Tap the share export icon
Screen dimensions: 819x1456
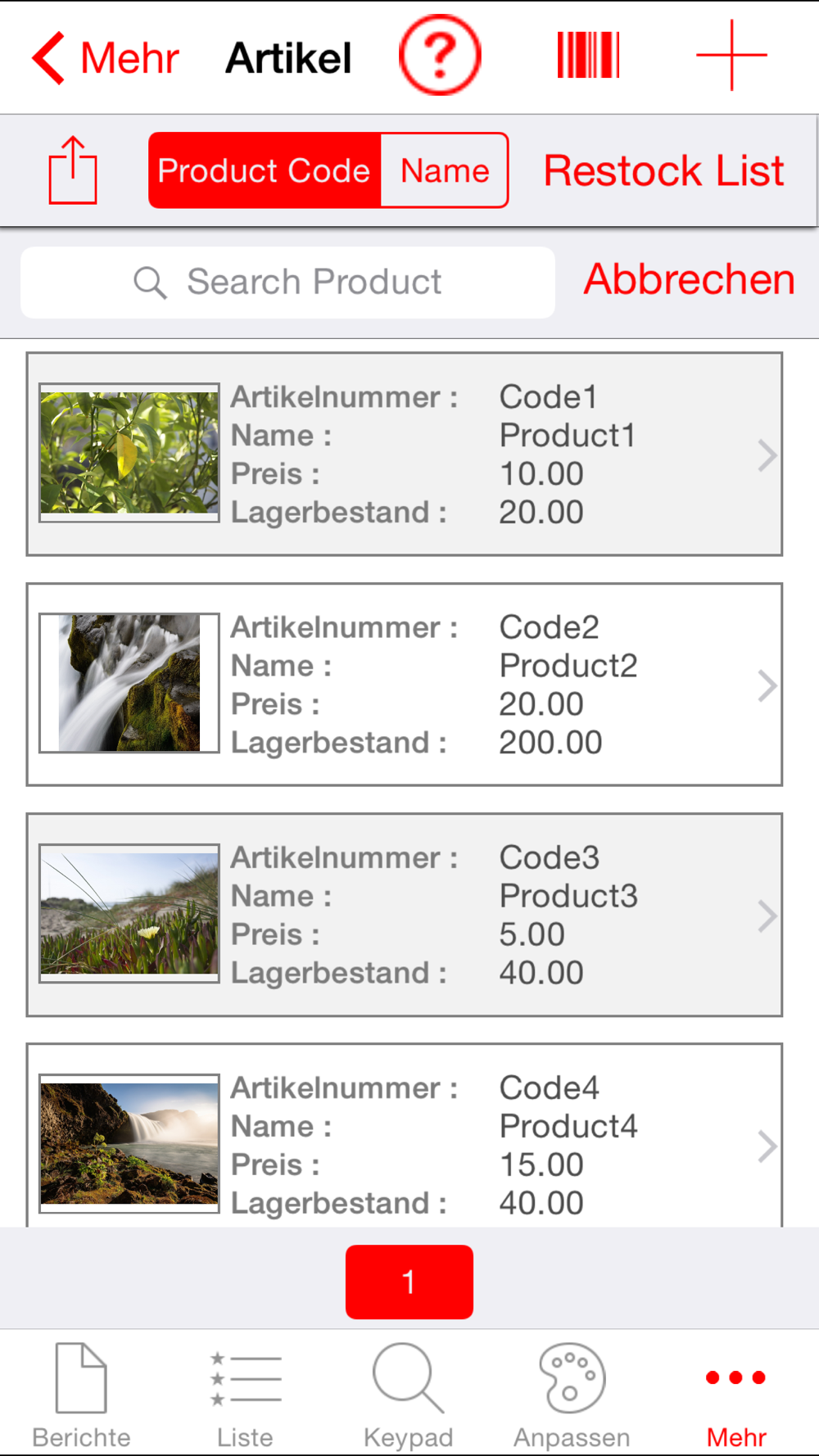tap(73, 170)
